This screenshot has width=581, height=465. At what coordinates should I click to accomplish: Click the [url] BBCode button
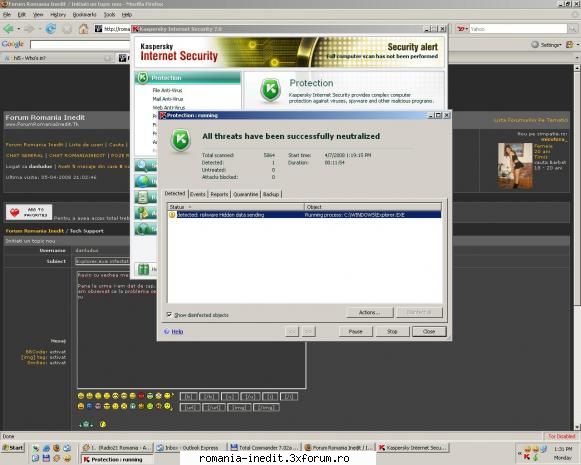190,408
